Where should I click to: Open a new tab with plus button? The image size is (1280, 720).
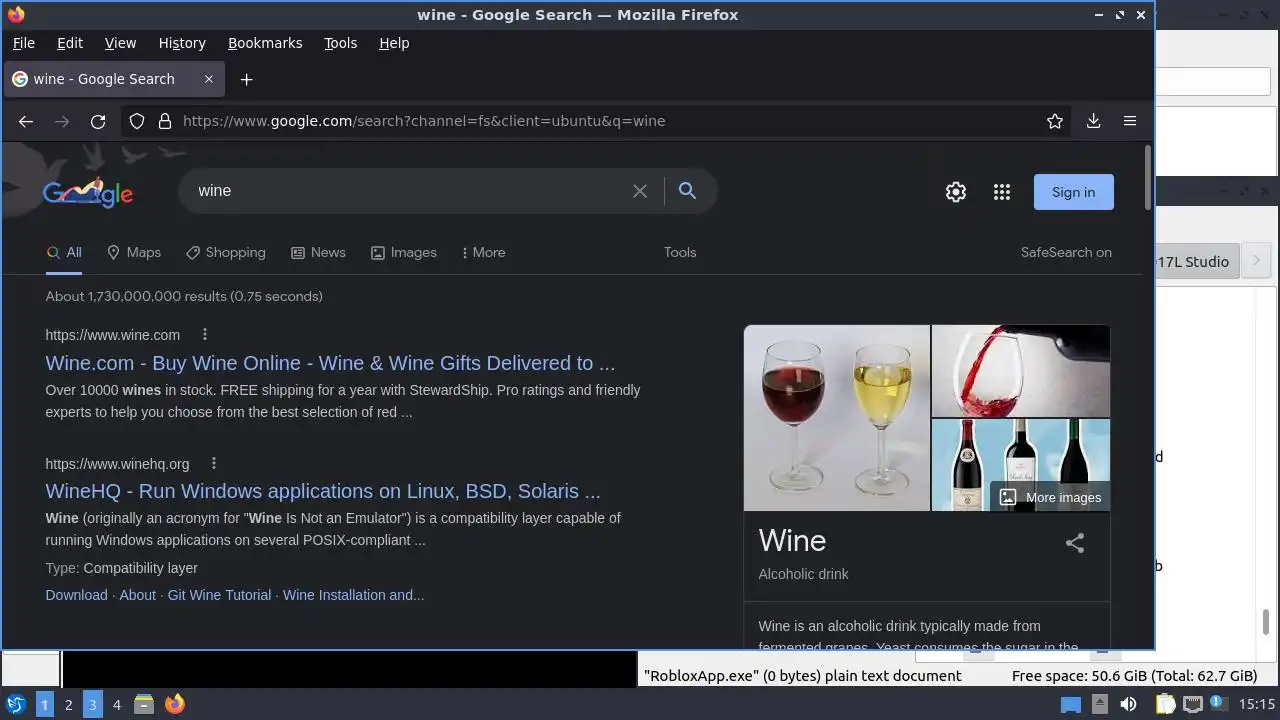tap(246, 79)
